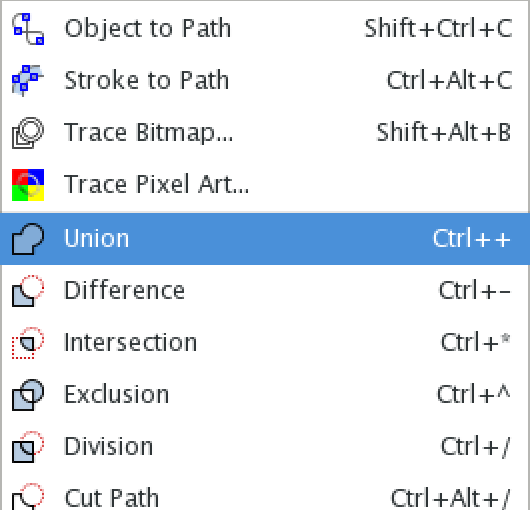Select the highlighted Union item

point(265,239)
